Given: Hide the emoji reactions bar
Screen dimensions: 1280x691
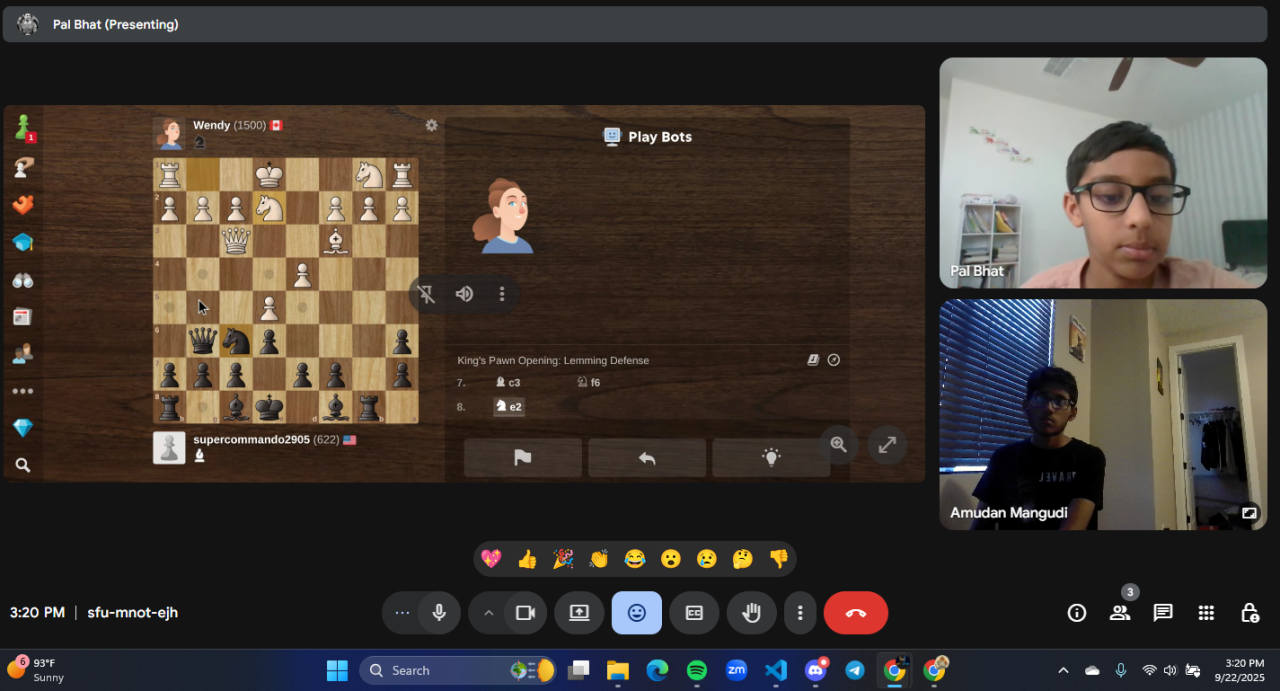Looking at the screenshot, I should click(x=637, y=613).
